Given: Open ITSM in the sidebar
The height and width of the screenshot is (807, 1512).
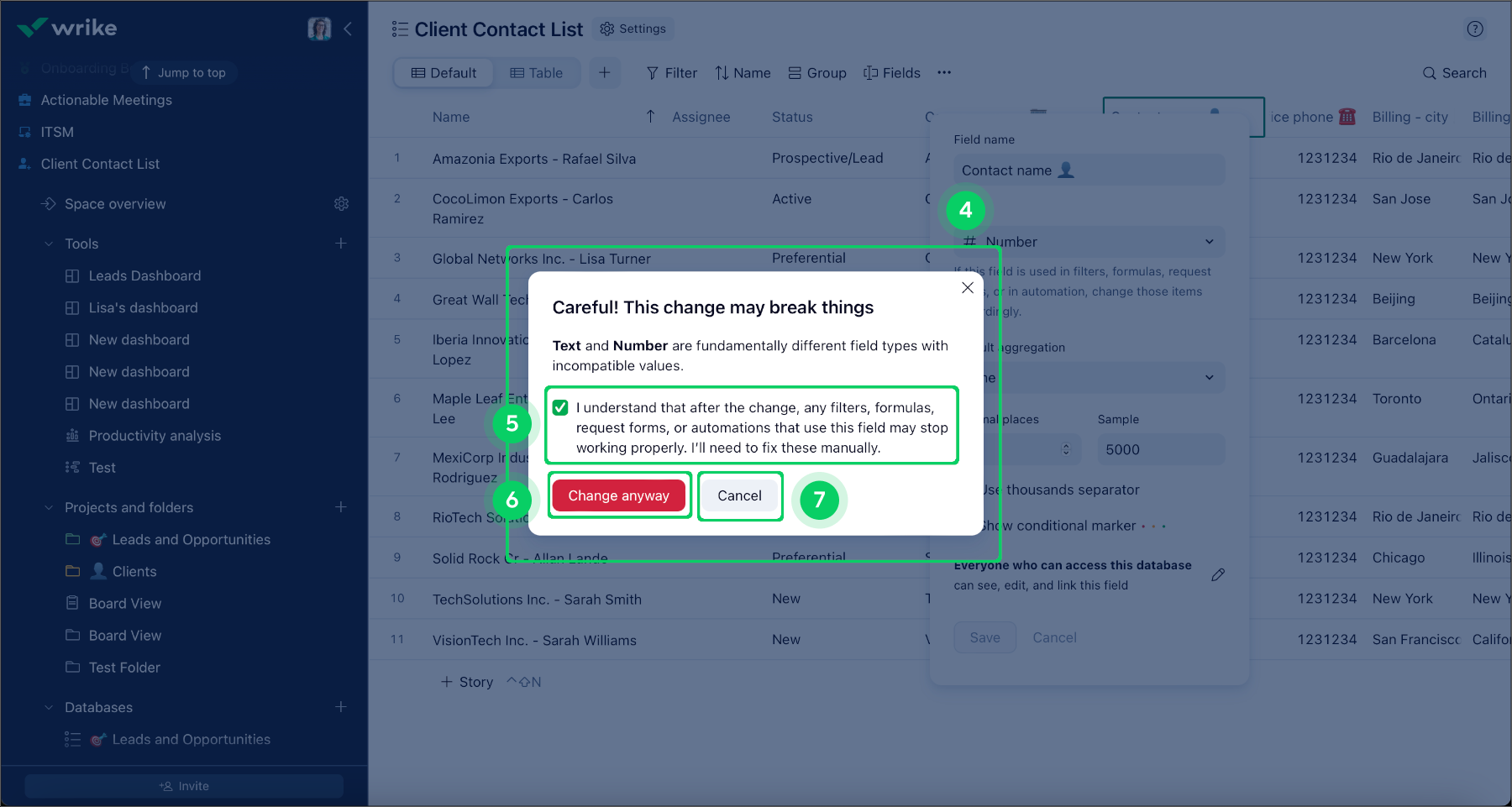Looking at the screenshot, I should [57, 132].
